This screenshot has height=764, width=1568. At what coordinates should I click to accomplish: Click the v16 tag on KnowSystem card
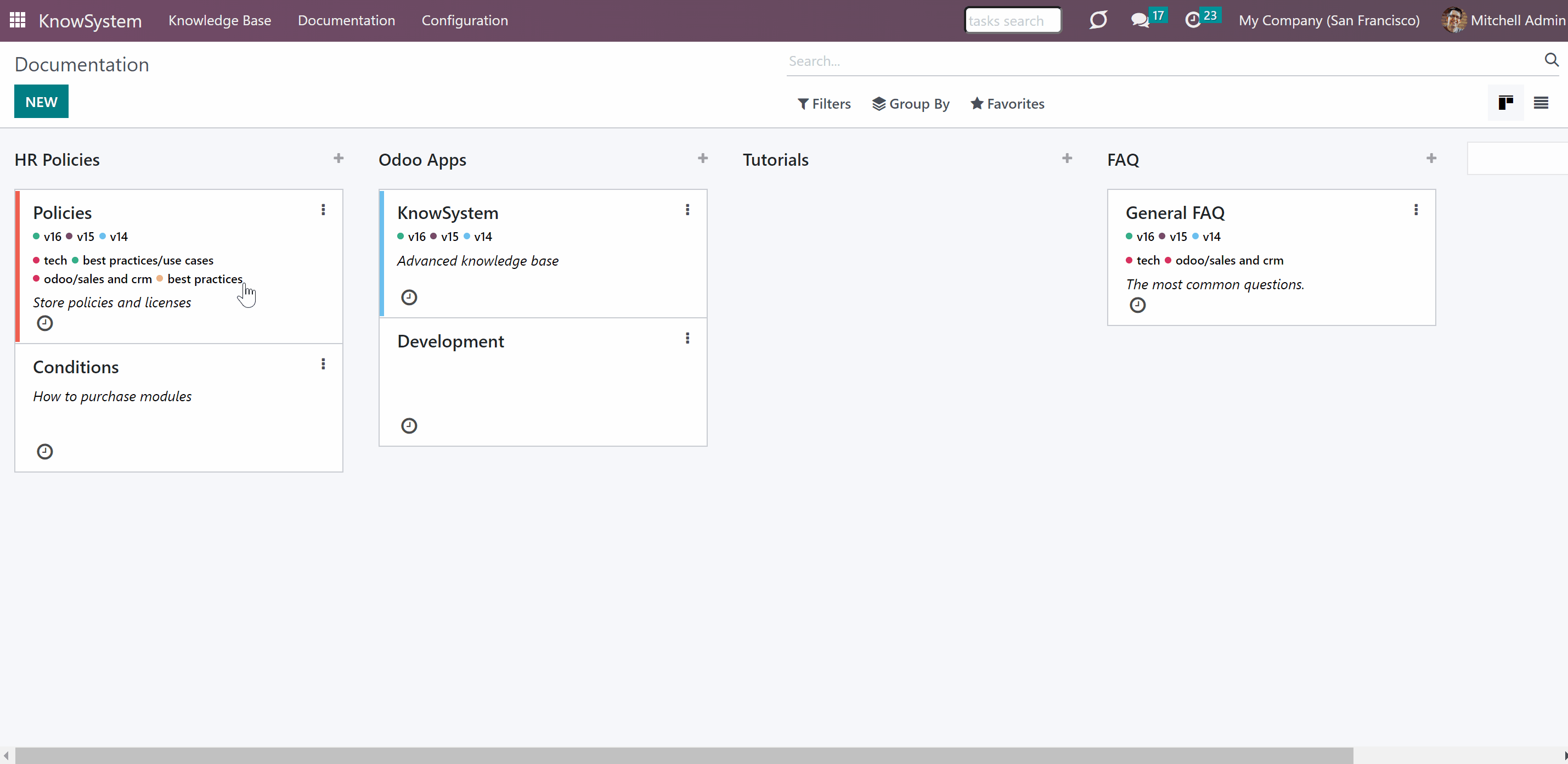tap(411, 237)
